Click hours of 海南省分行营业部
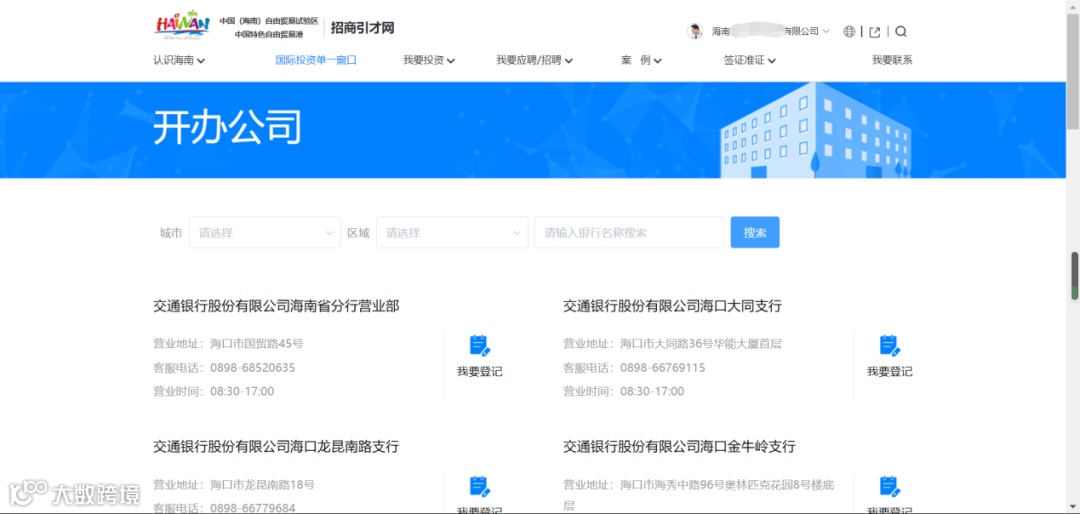Screen dimensions: 1080x514 pos(242,391)
